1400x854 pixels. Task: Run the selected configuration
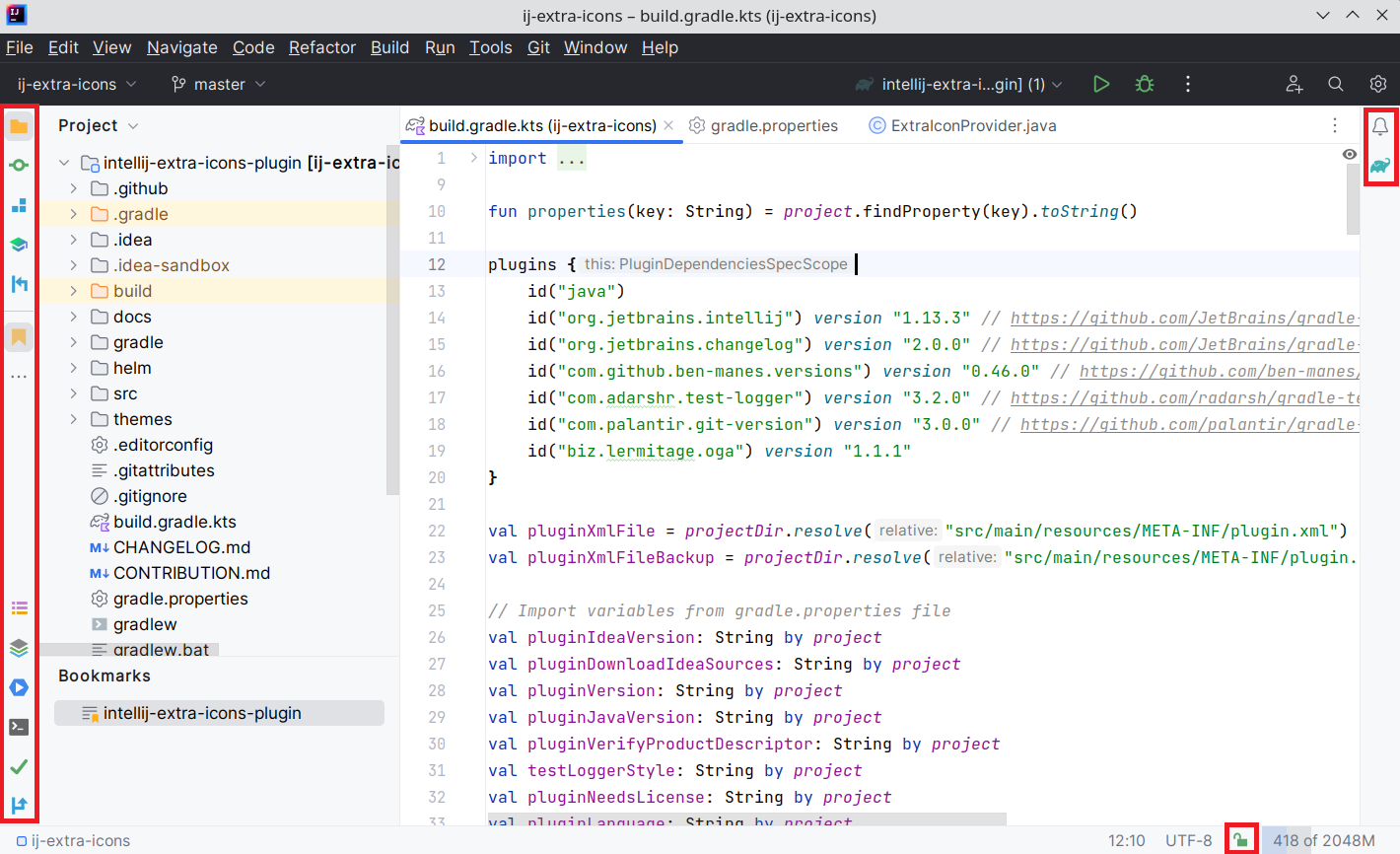(1101, 85)
